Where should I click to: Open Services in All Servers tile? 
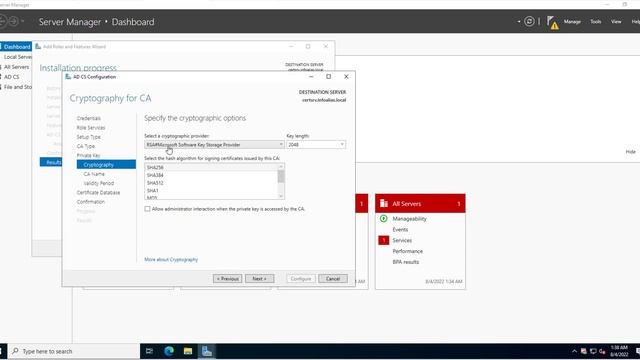(x=402, y=240)
